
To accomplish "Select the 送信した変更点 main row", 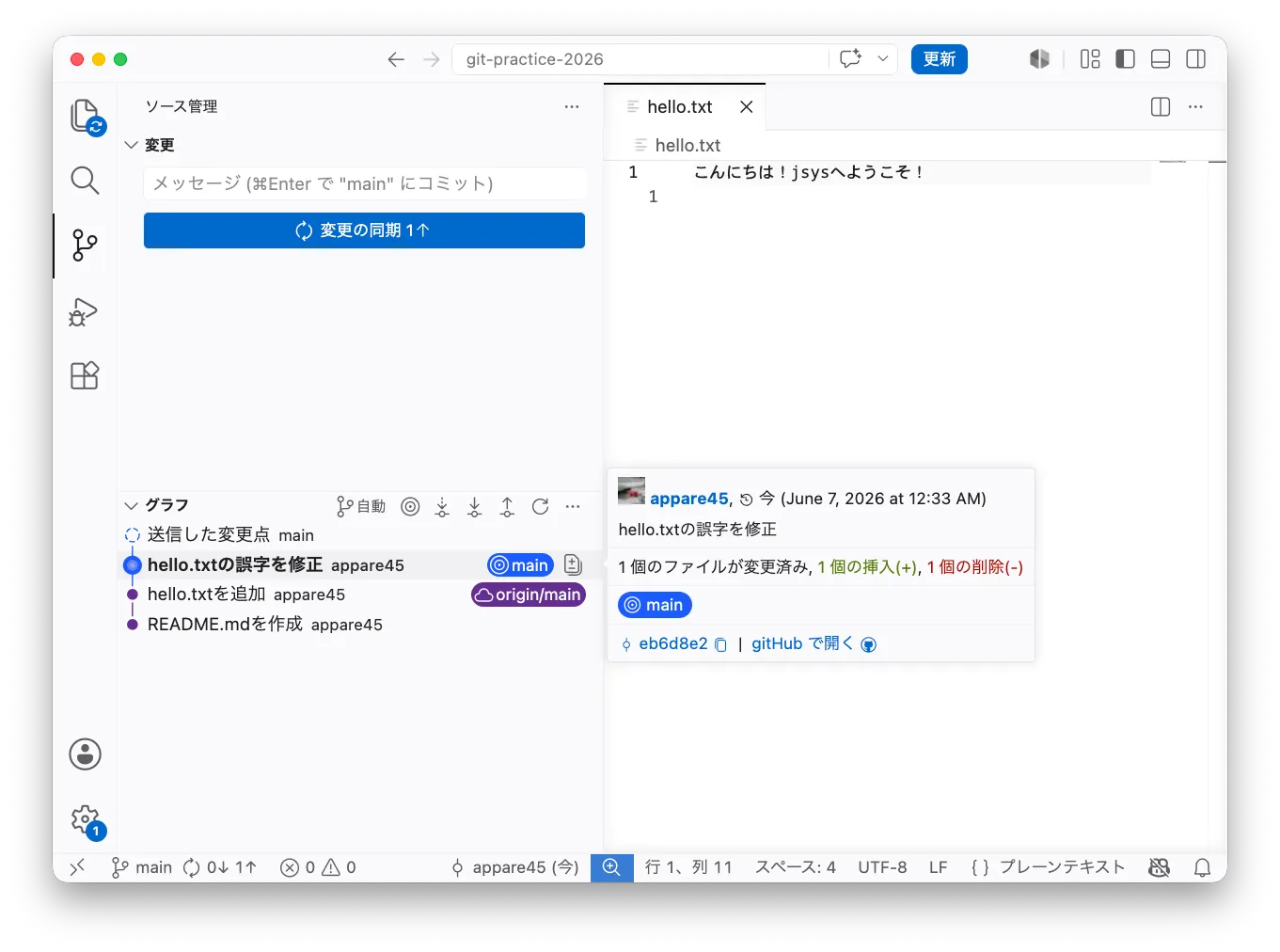I will 361,534.
